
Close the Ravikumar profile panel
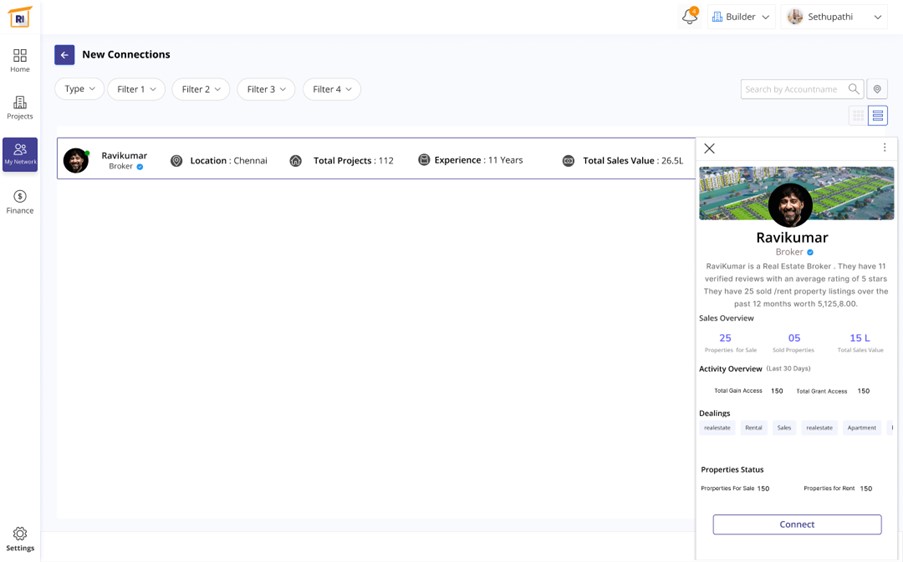click(x=709, y=148)
